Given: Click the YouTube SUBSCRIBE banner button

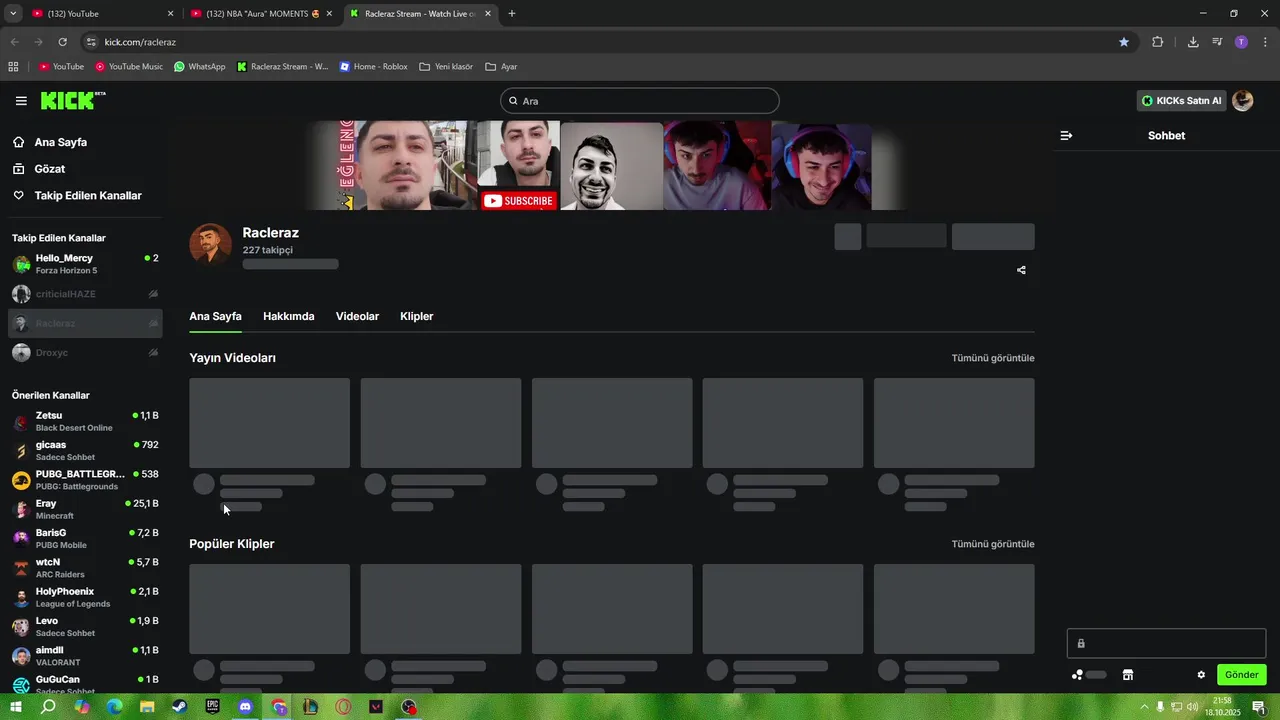Looking at the screenshot, I should (518, 200).
